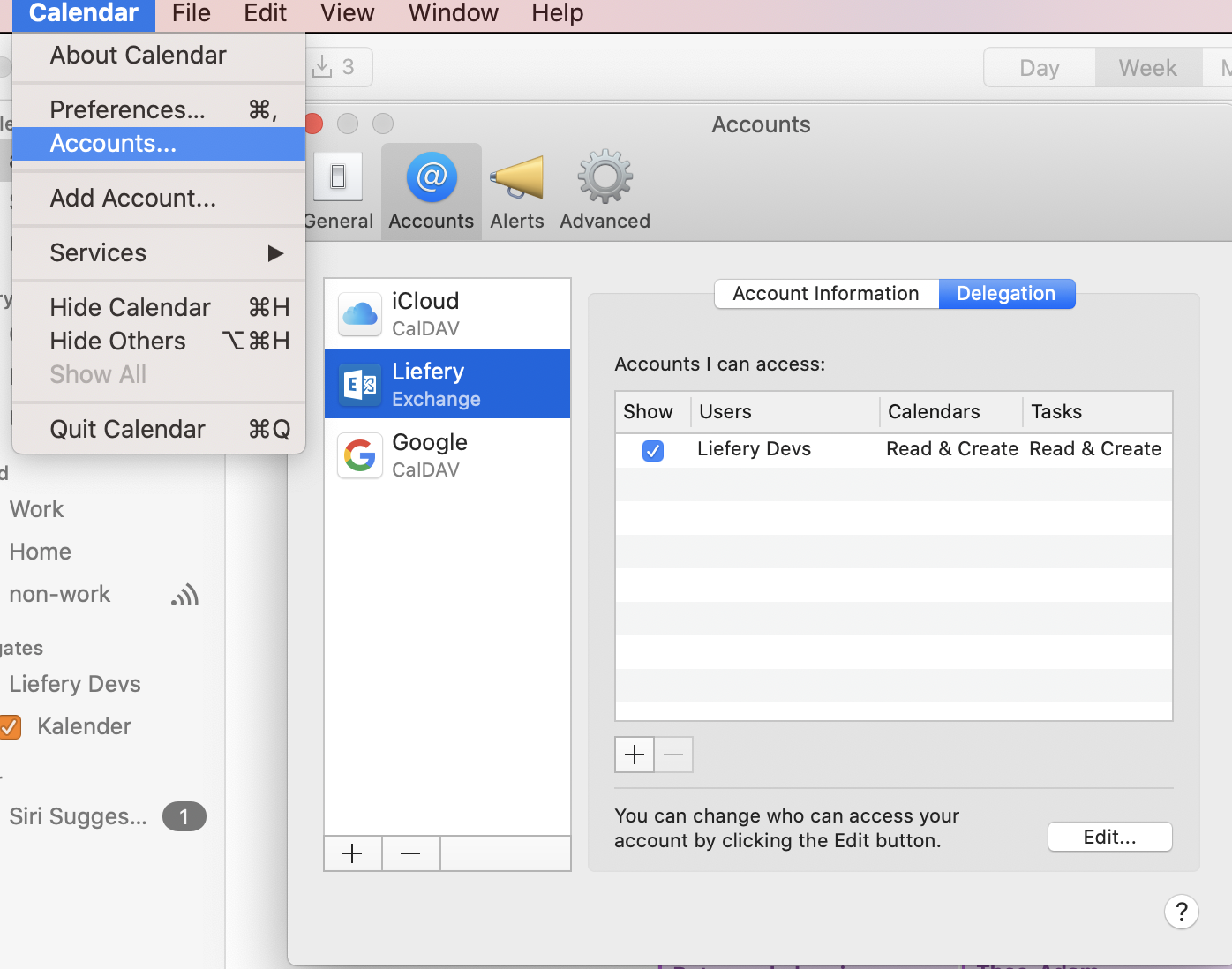This screenshot has height=969, width=1232.
Task: Select the Accounts preferences pane
Action: (432, 192)
